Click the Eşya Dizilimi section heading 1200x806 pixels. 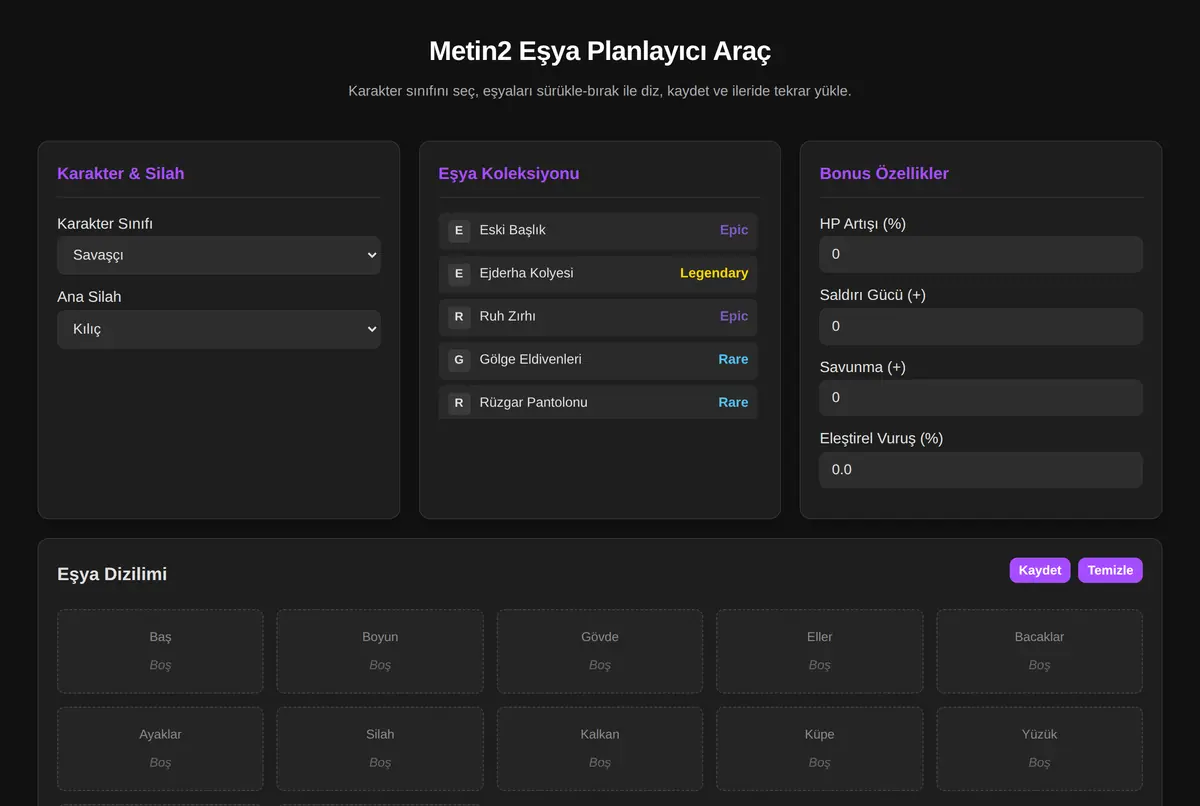click(x=112, y=574)
